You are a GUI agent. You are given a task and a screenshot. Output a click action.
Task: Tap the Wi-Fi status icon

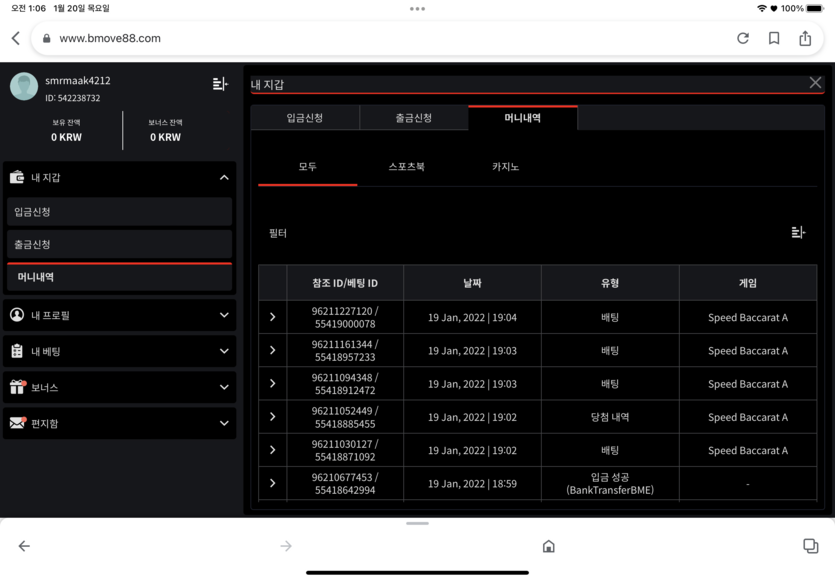762,9
